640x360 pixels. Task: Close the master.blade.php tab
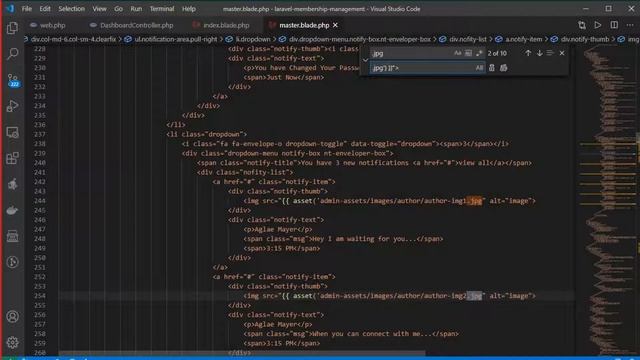pyautogui.click(x=335, y=25)
